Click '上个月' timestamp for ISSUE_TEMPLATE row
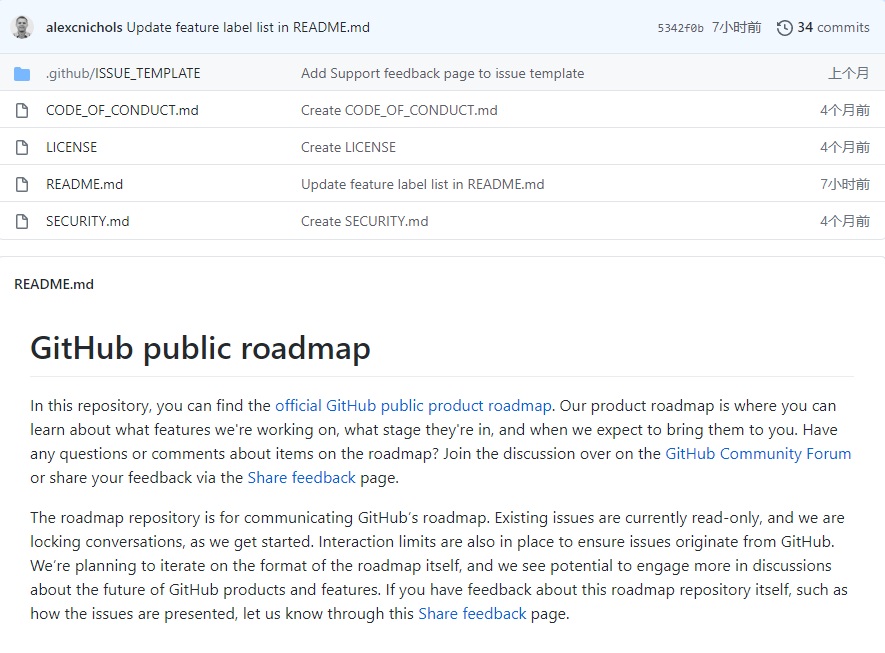The height and width of the screenshot is (653, 885). click(849, 73)
